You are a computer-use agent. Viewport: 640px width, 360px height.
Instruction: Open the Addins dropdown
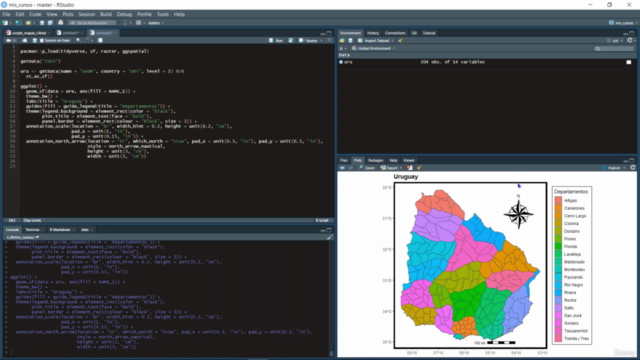click(156, 23)
